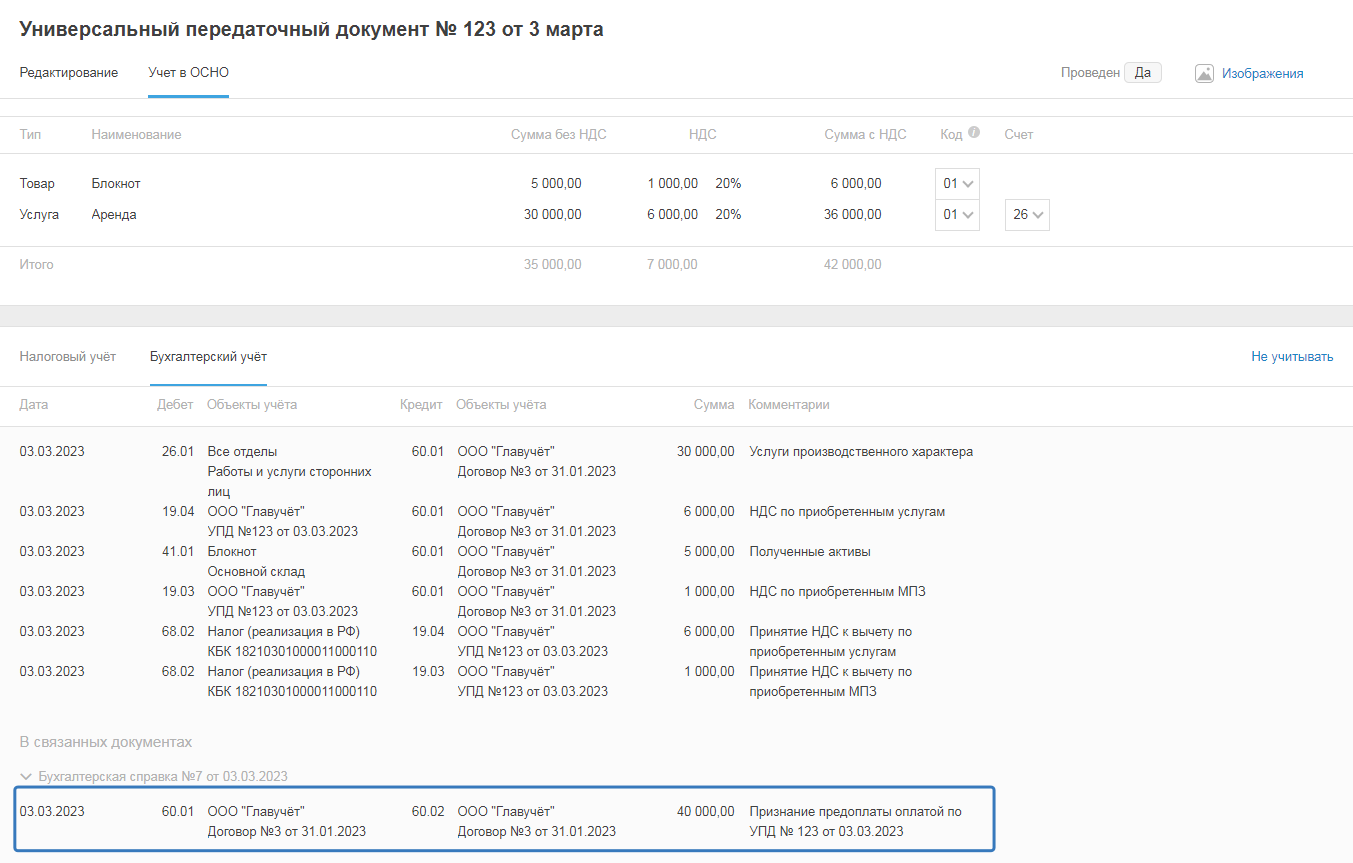Open the Изображения link text
1353x863 pixels.
point(1262,73)
